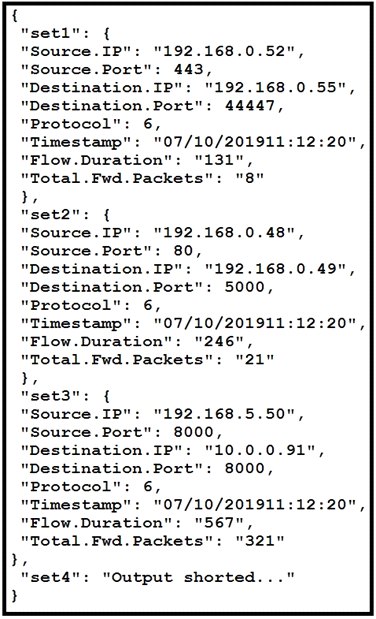Image resolution: width=376 pixels, height=619 pixels.
Task: Click the Destination.Port value 5000
Action: 244,287
